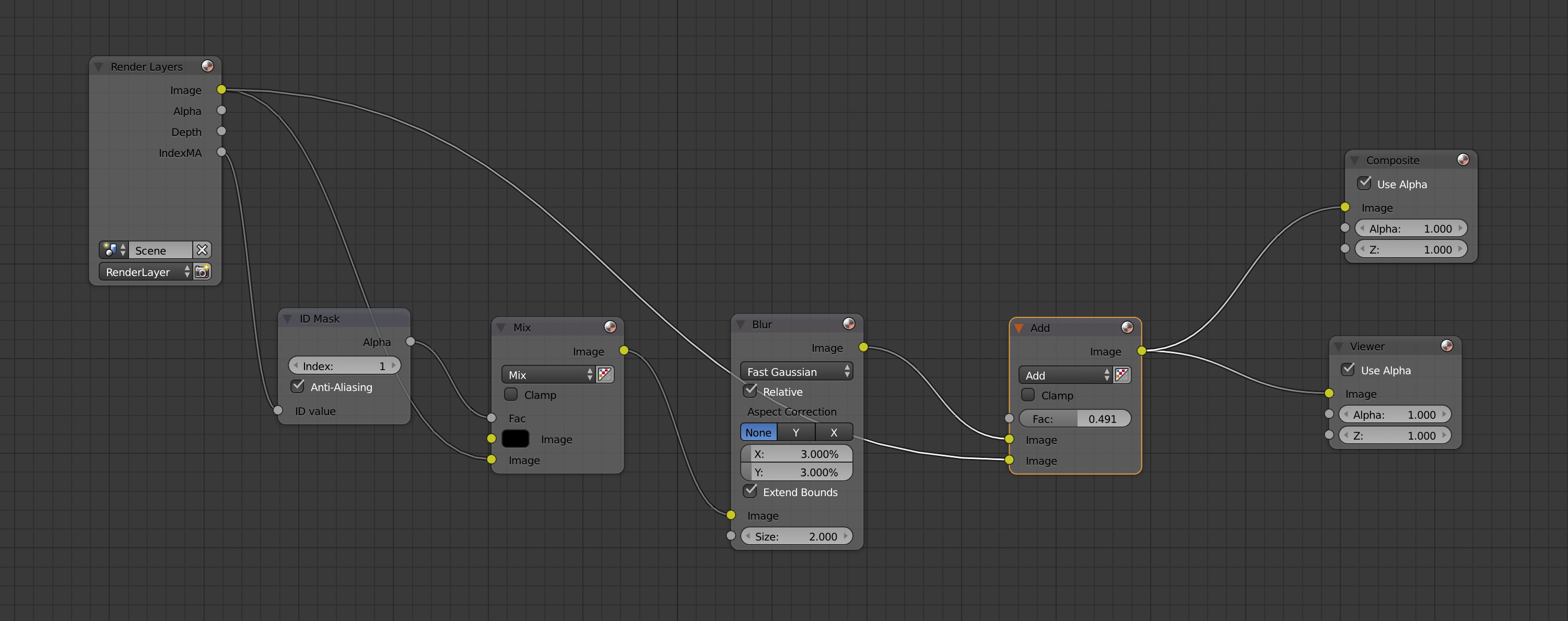Viewport: 1568px width, 621px height.
Task: Toggle preview sphere icon on Blur node
Action: click(x=849, y=324)
